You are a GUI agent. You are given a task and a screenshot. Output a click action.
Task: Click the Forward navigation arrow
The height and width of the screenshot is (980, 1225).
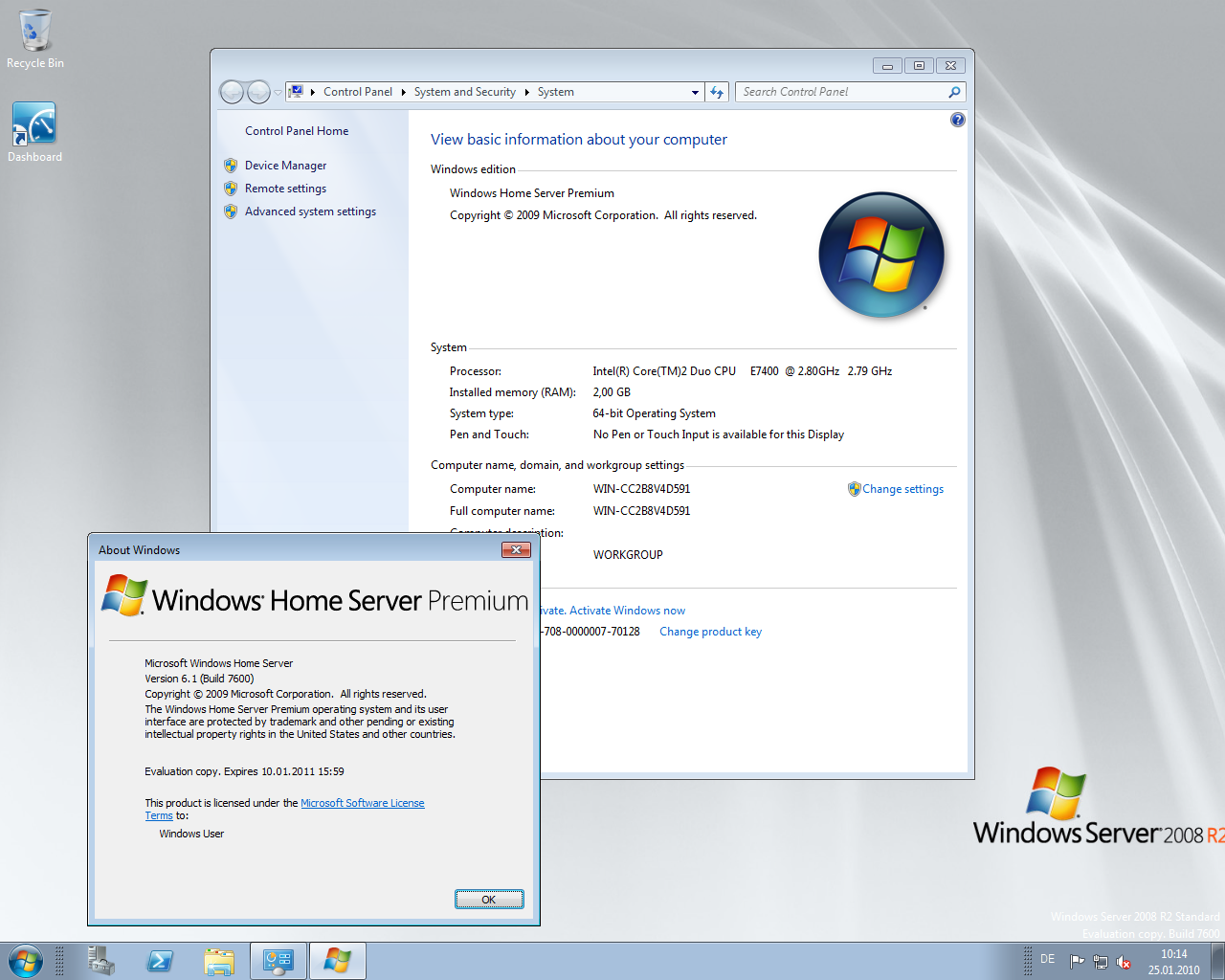[259, 92]
